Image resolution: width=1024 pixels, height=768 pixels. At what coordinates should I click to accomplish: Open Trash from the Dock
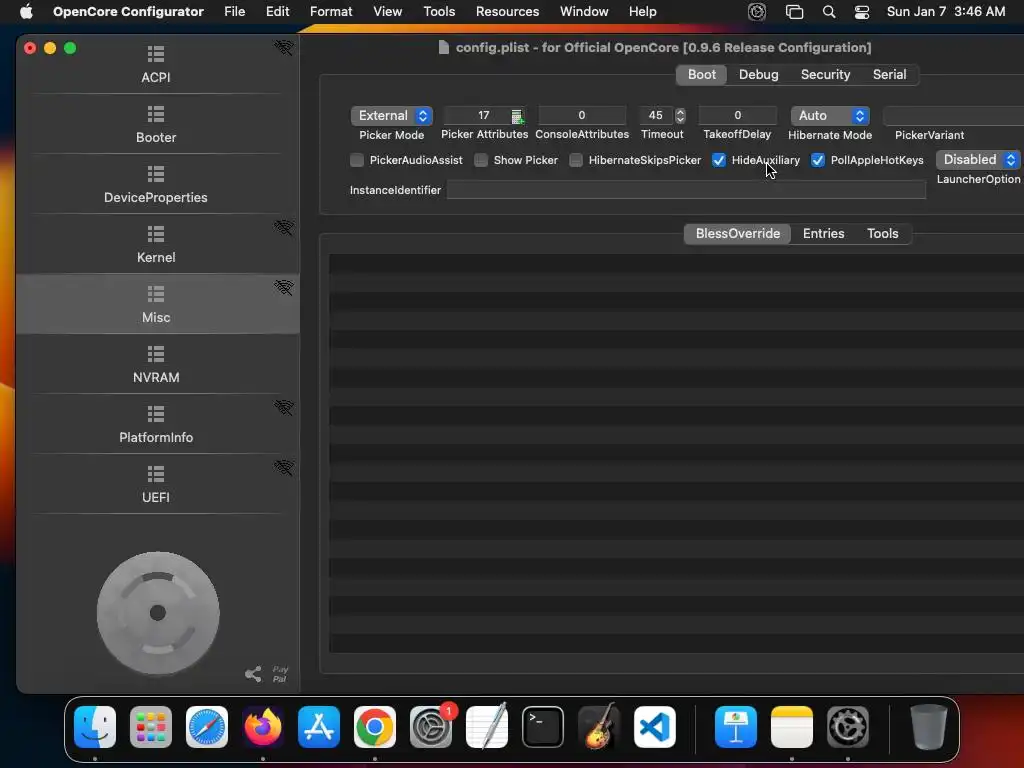(x=929, y=727)
